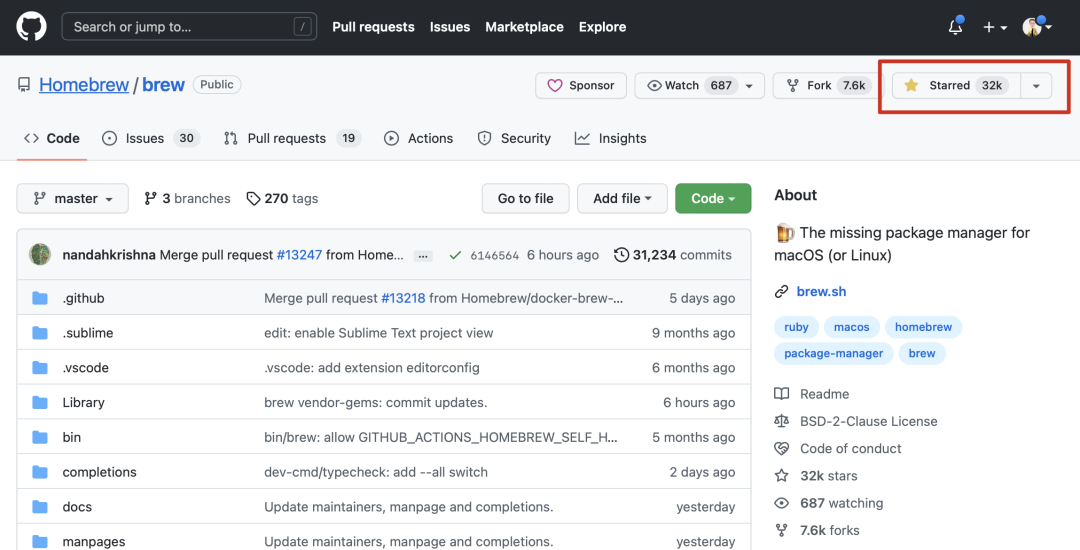Show checks via green checkmark

point(455,255)
